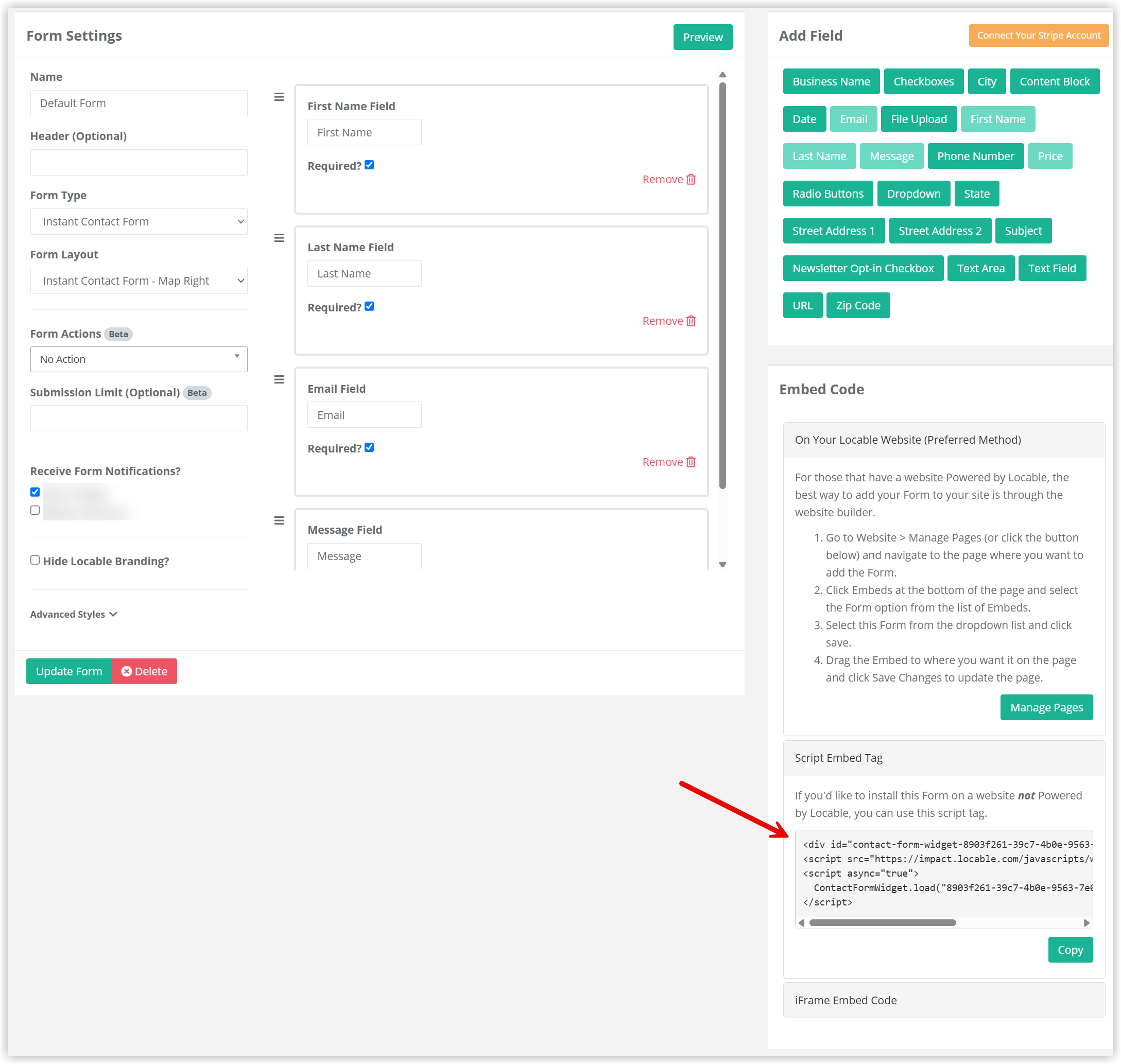
Task: Add Newsletter Opt-in Checkbox field
Action: pyautogui.click(x=864, y=268)
